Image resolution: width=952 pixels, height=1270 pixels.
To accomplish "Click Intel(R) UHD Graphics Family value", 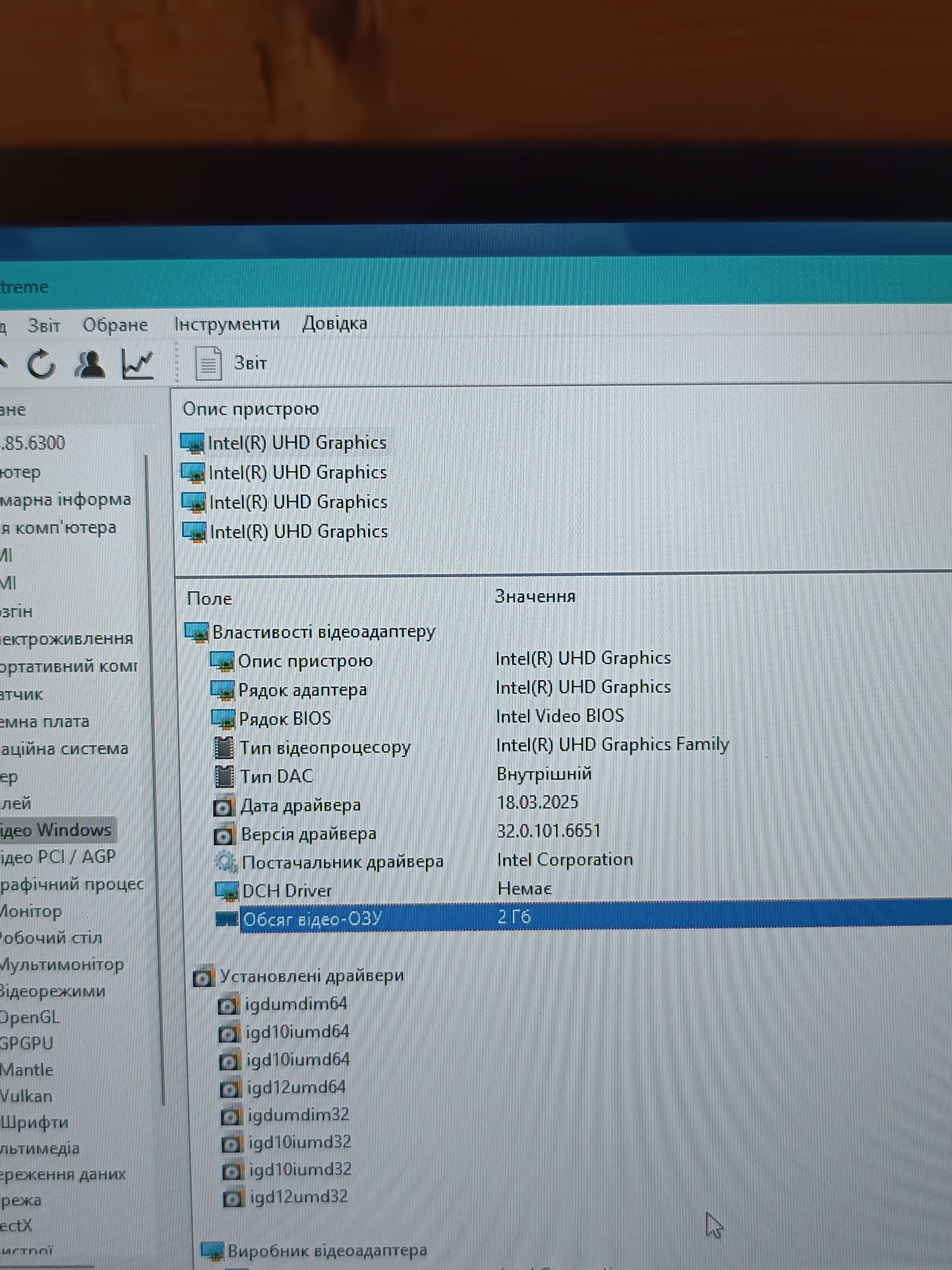I will [612, 744].
